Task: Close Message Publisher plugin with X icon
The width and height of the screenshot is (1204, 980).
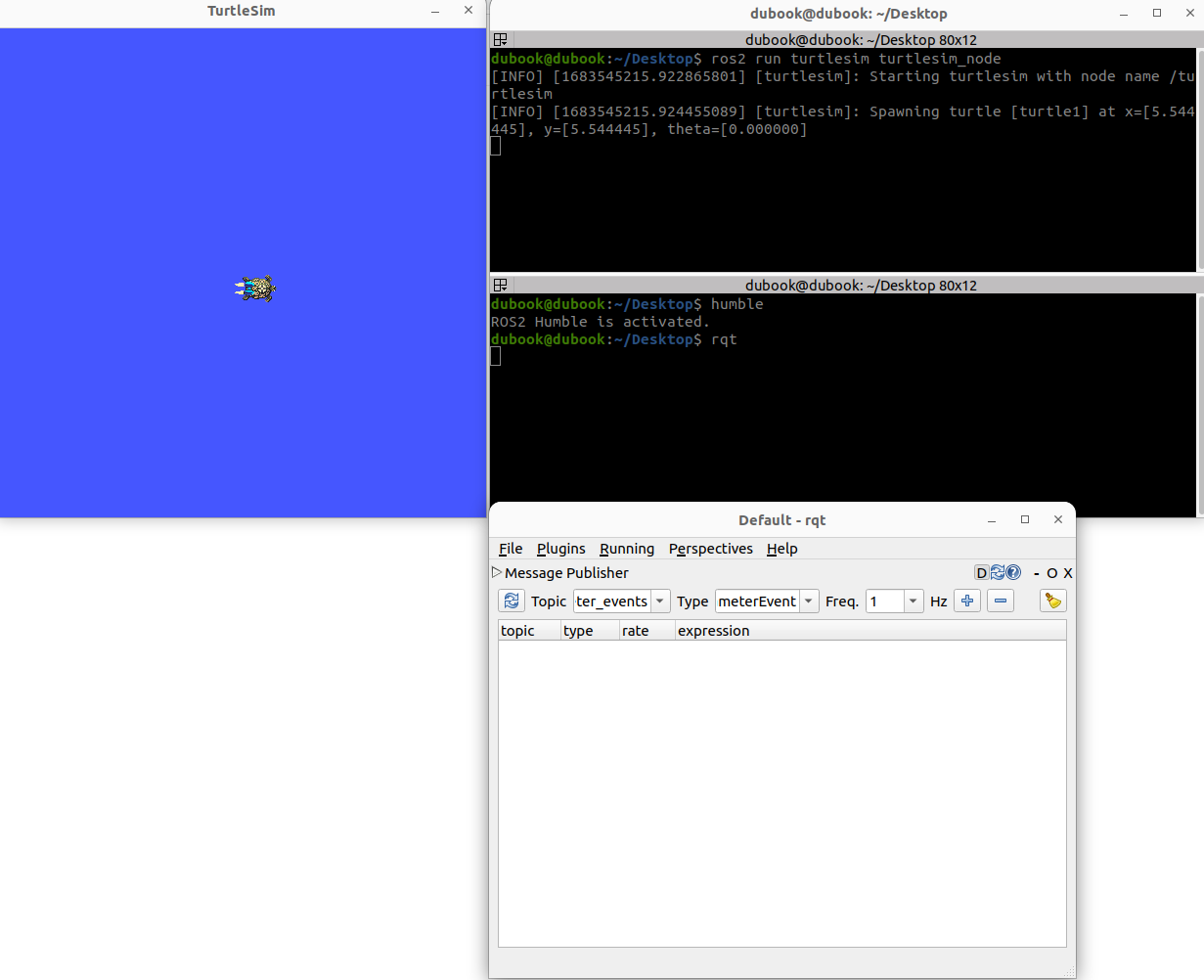Action: pyautogui.click(x=1068, y=573)
